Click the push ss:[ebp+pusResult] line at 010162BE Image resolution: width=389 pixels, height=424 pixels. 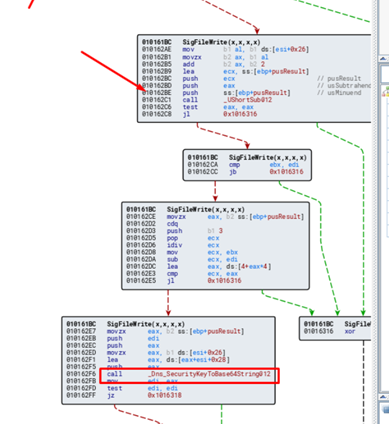tap(216, 93)
